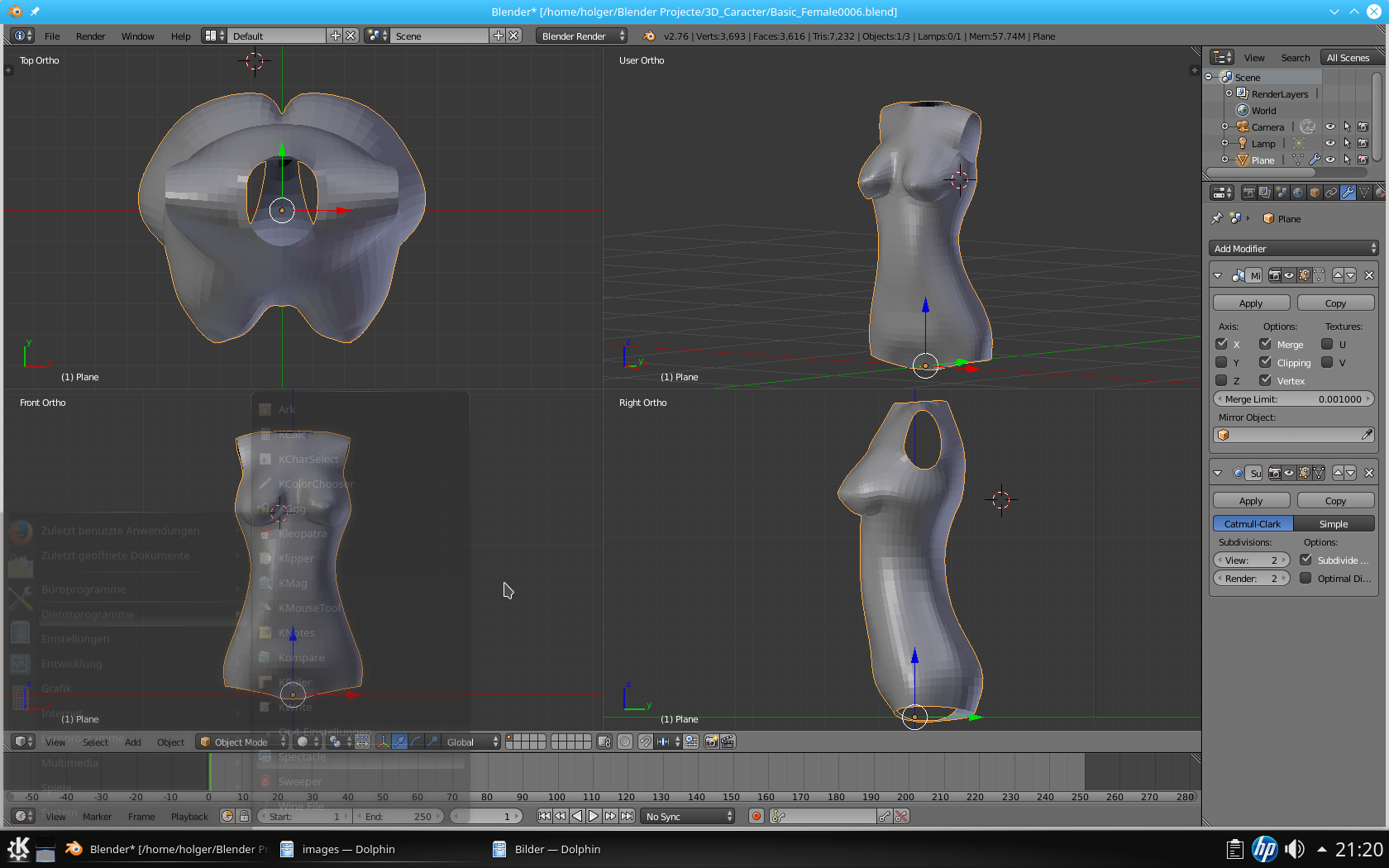Toggle visibility of the Plane object
The image size is (1389, 868).
click(1330, 160)
